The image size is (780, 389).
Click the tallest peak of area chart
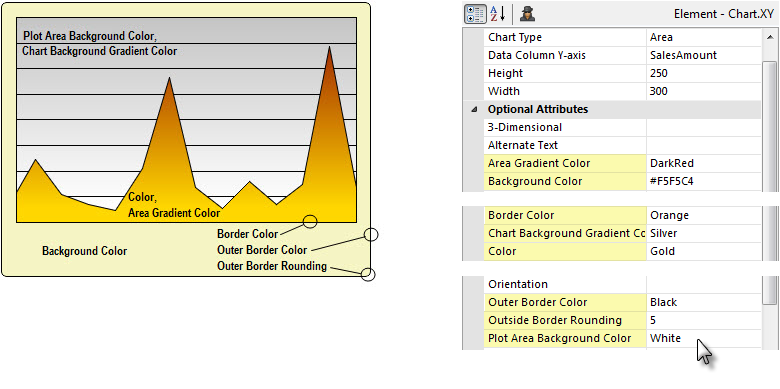[329, 48]
